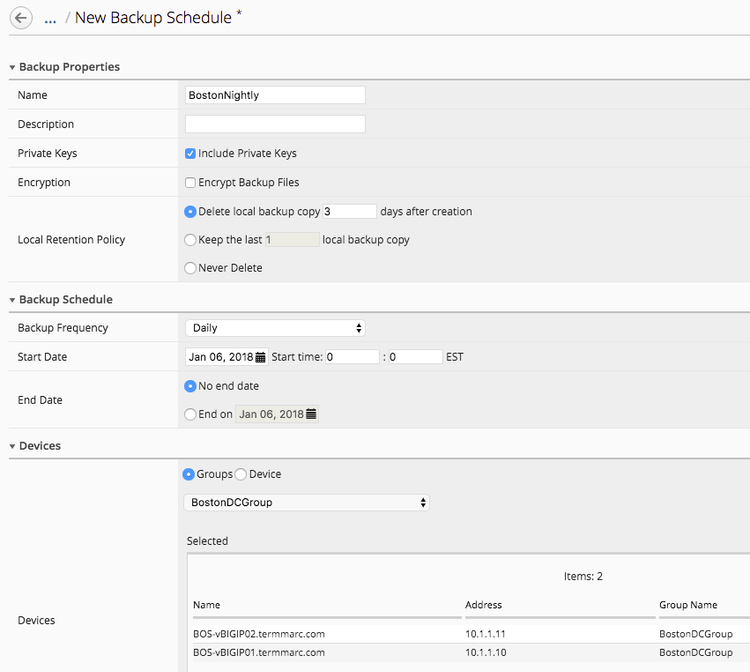Switch device selection to Device
The height and width of the screenshot is (672, 750).
240,474
